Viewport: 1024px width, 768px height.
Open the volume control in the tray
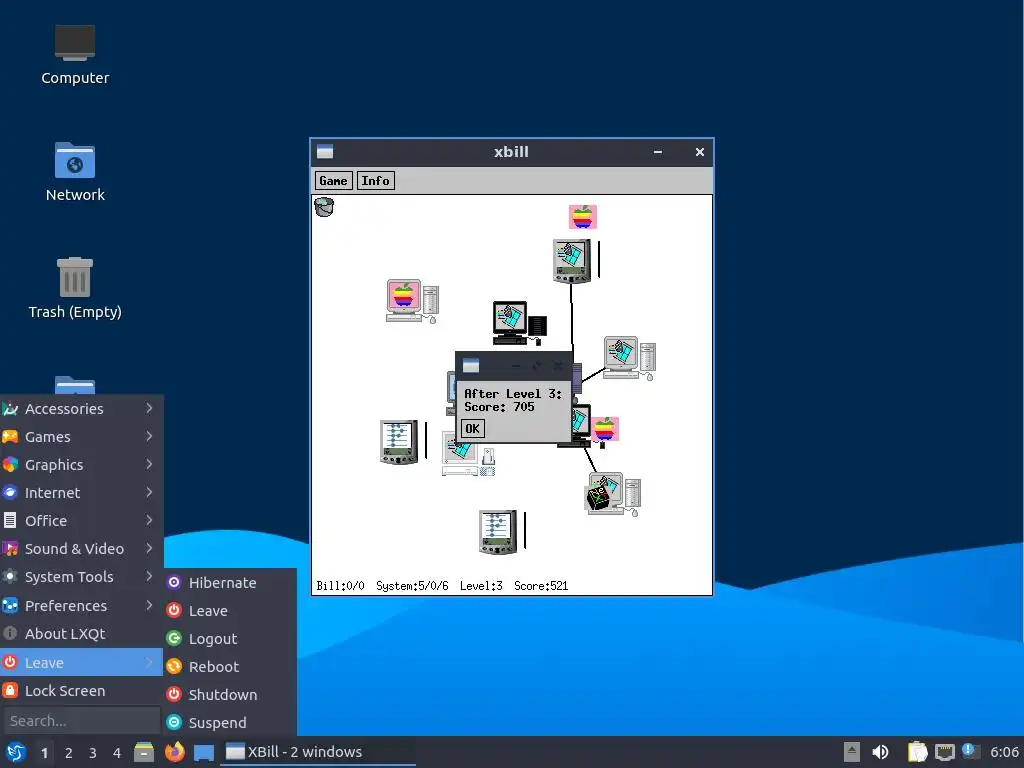880,752
